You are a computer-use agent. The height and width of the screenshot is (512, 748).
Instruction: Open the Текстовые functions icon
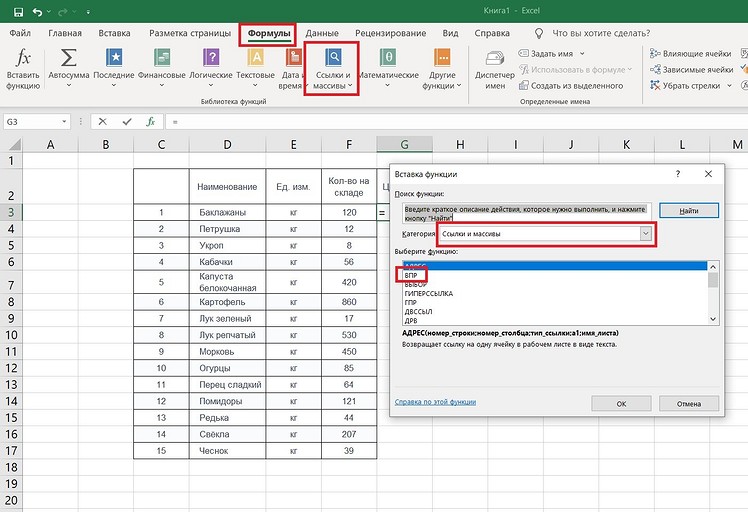(x=255, y=60)
